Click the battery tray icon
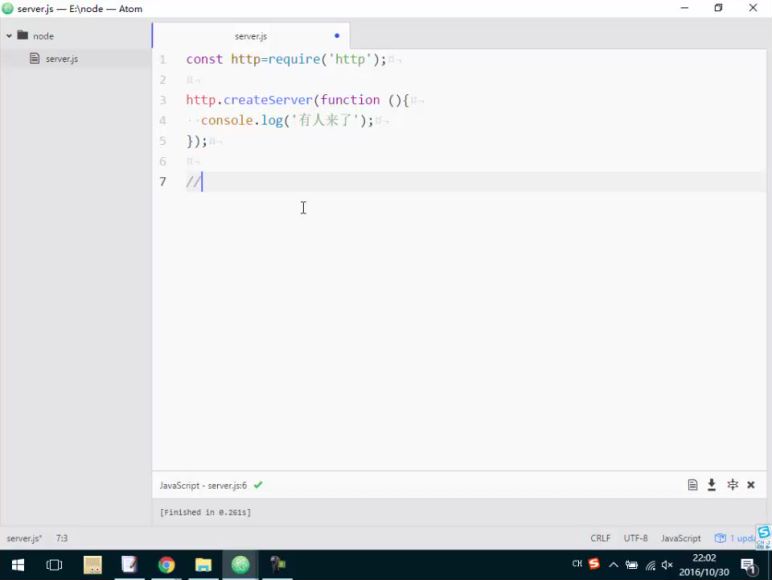The width and height of the screenshot is (772, 580). [x=632, y=565]
